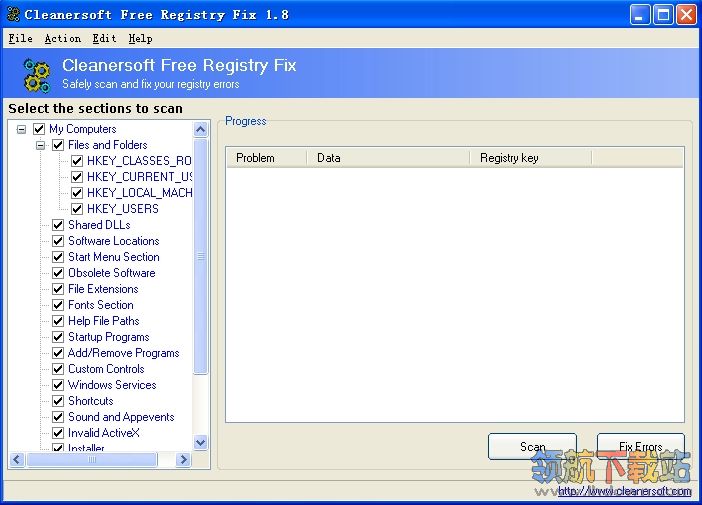Image resolution: width=702 pixels, height=505 pixels.
Task: Sort results by Data column
Action: point(388,158)
